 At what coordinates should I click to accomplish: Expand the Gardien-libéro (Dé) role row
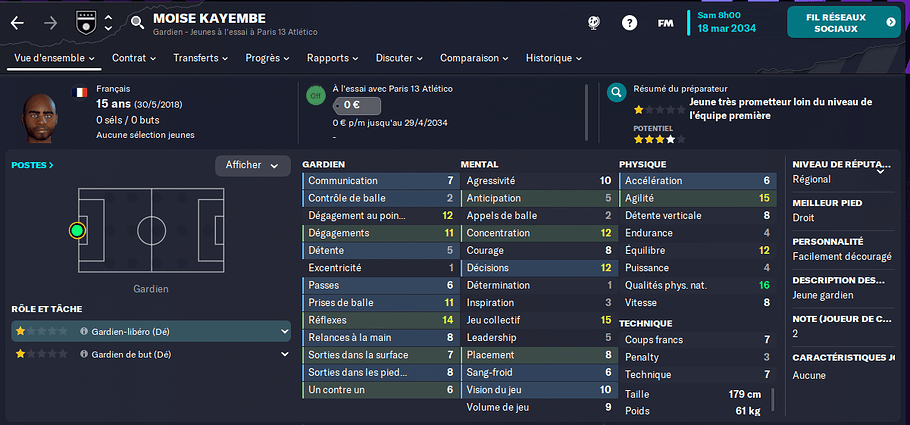pos(151,332)
